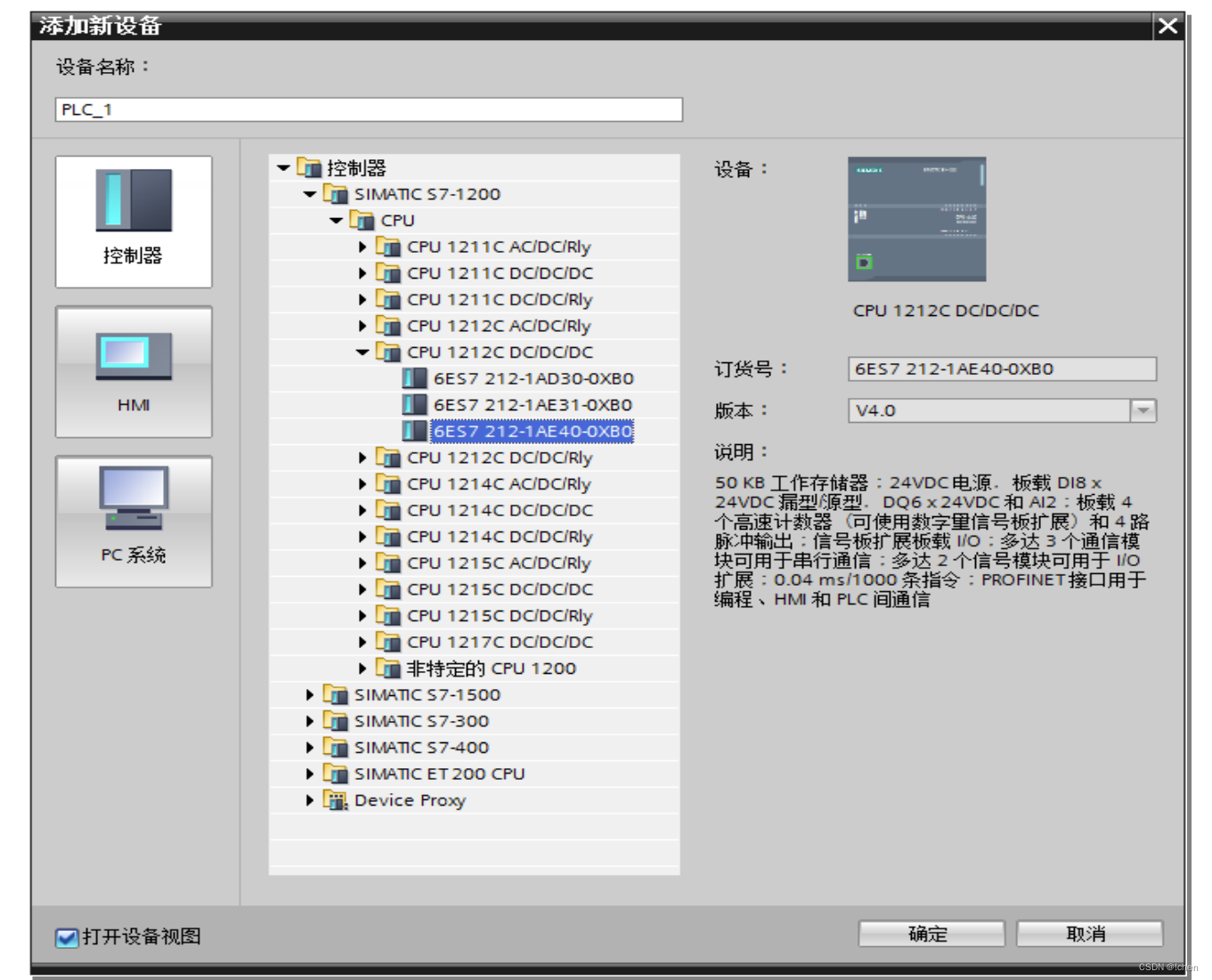Click the SIMATIC S7-400 folder icon

(x=336, y=748)
